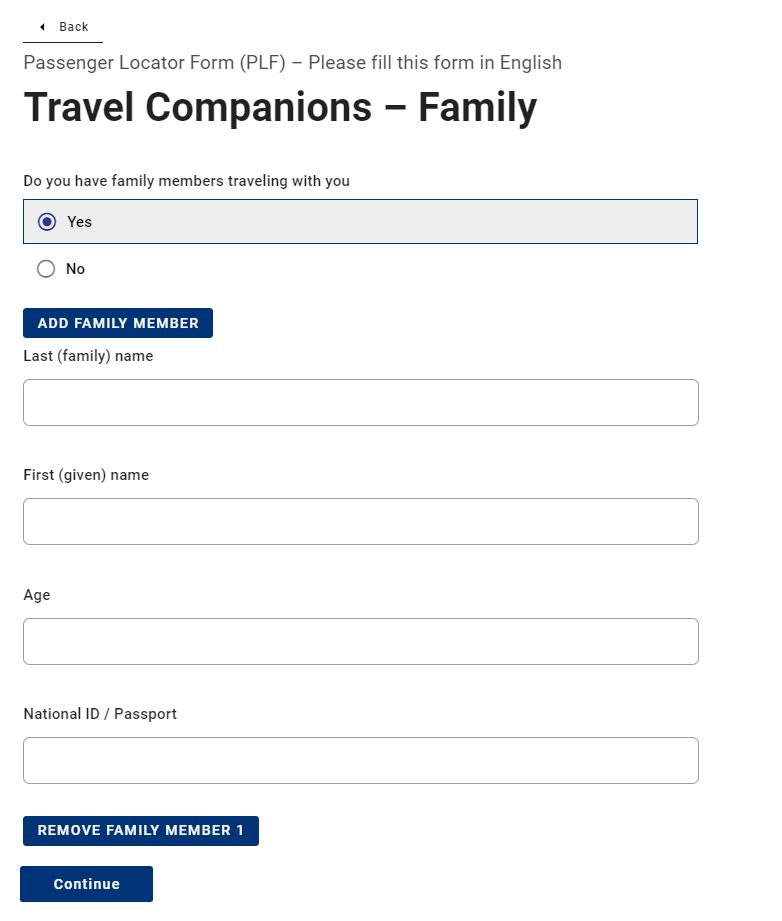Viewport: 782px width, 921px height.
Task: Select the Yes radio button circle
Action: point(47,222)
